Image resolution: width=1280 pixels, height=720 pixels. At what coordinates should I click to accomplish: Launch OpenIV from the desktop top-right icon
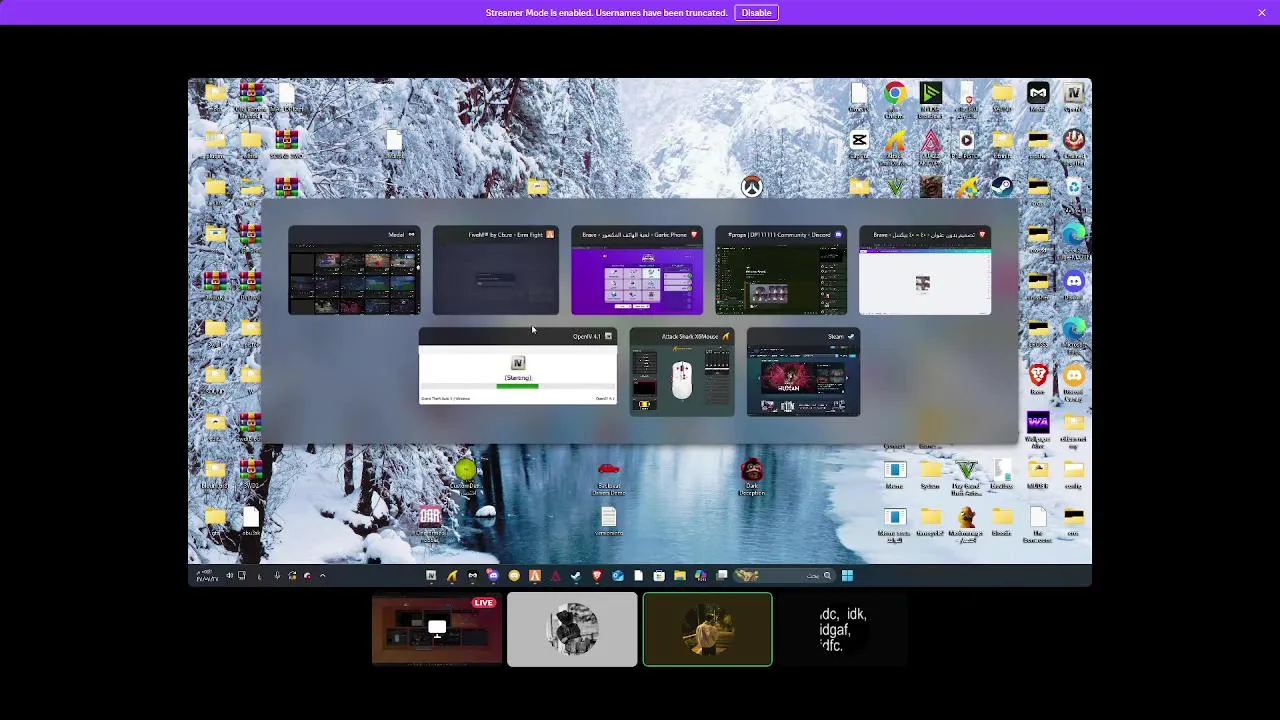[1074, 94]
